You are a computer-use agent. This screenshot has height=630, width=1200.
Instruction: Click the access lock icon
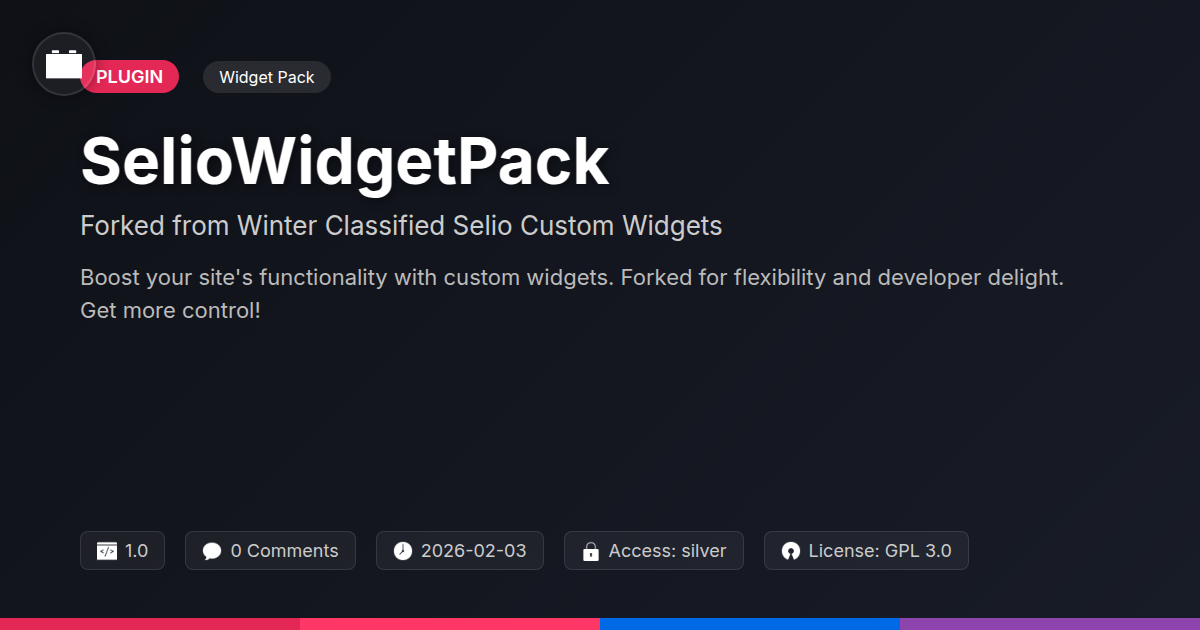(x=591, y=551)
